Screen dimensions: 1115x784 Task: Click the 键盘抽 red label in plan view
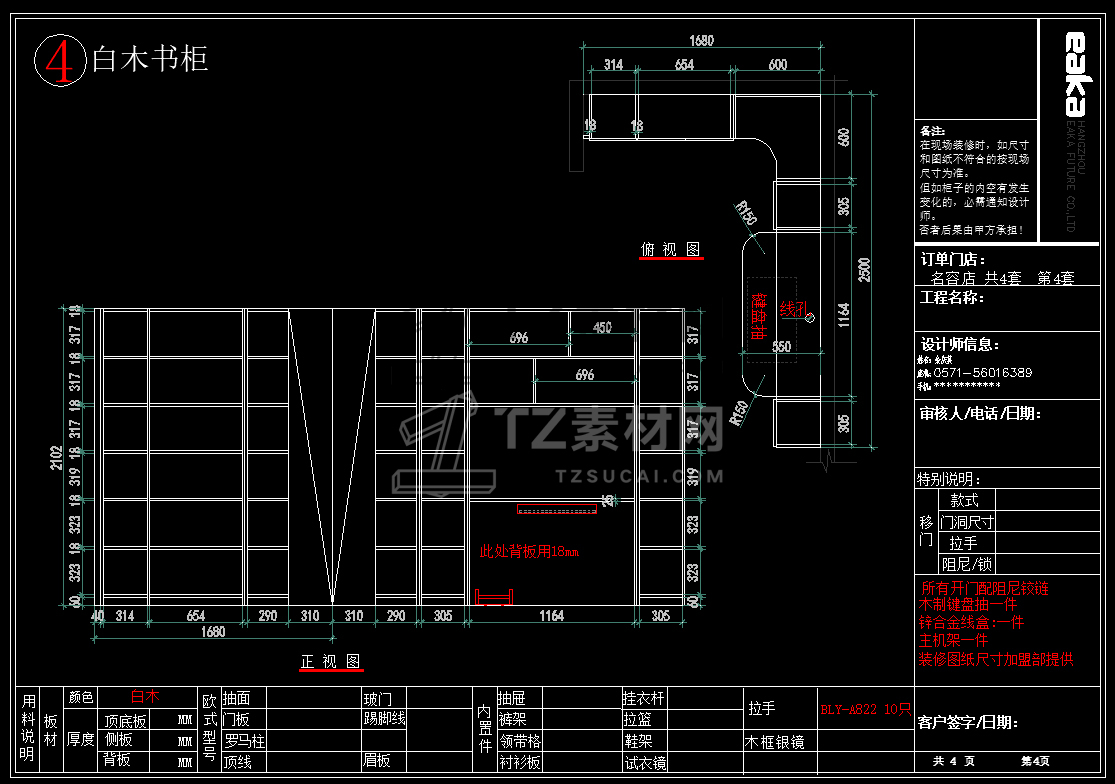759,316
